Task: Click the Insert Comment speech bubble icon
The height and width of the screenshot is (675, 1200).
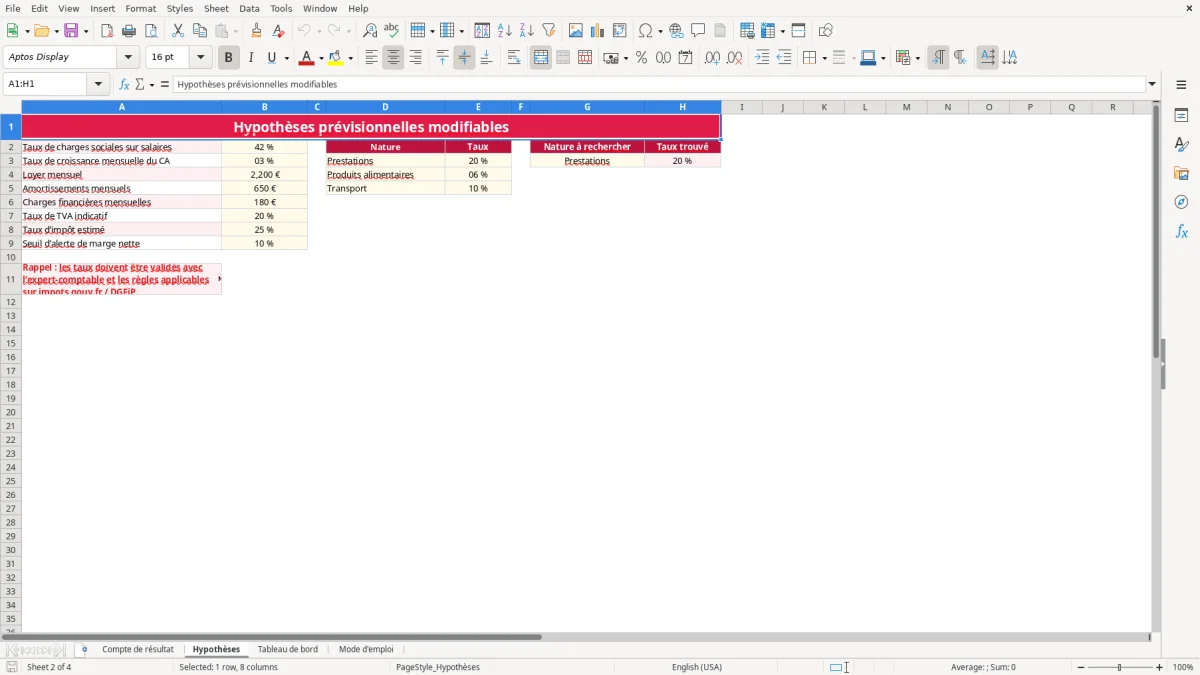Action: [x=699, y=31]
